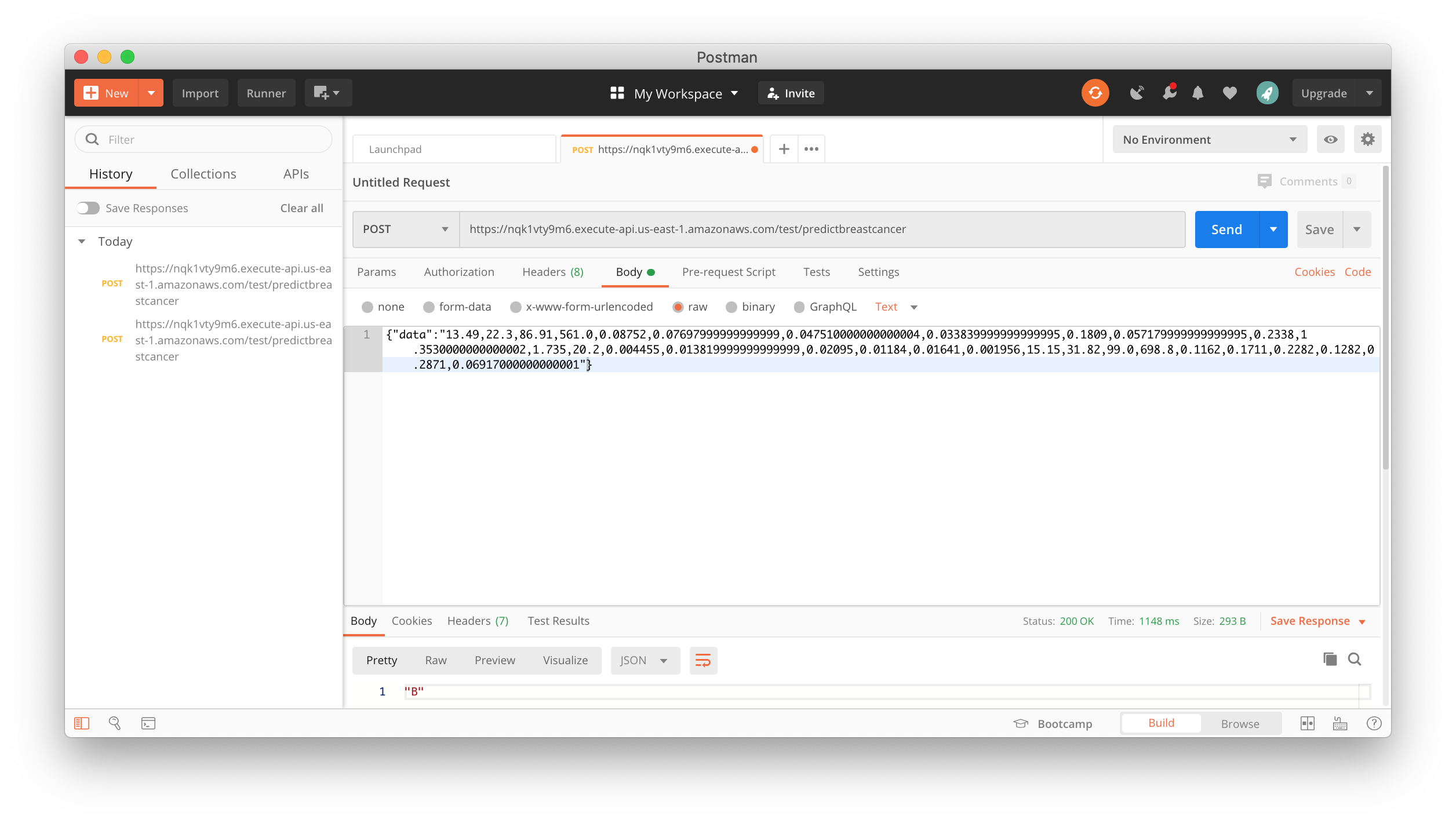Open the Pre-request Script tab

(x=729, y=272)
